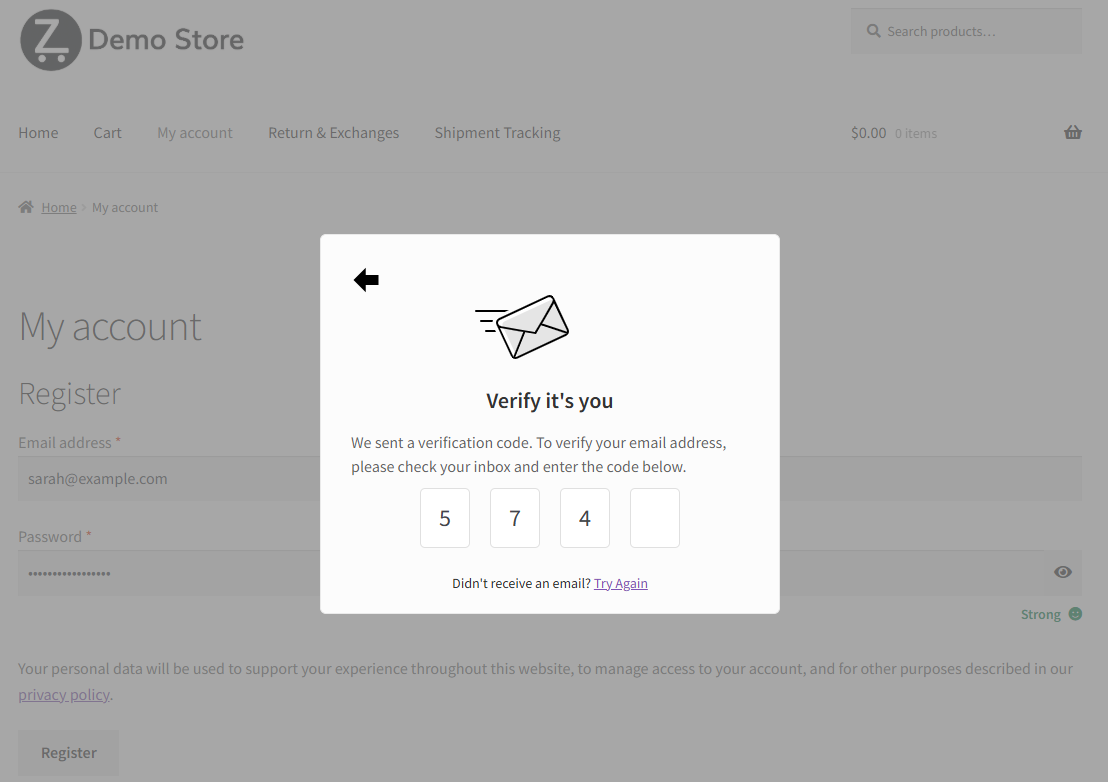Click the Register button
The image size is (1108, 782).
pyautogui.click(x=69, y=753)
